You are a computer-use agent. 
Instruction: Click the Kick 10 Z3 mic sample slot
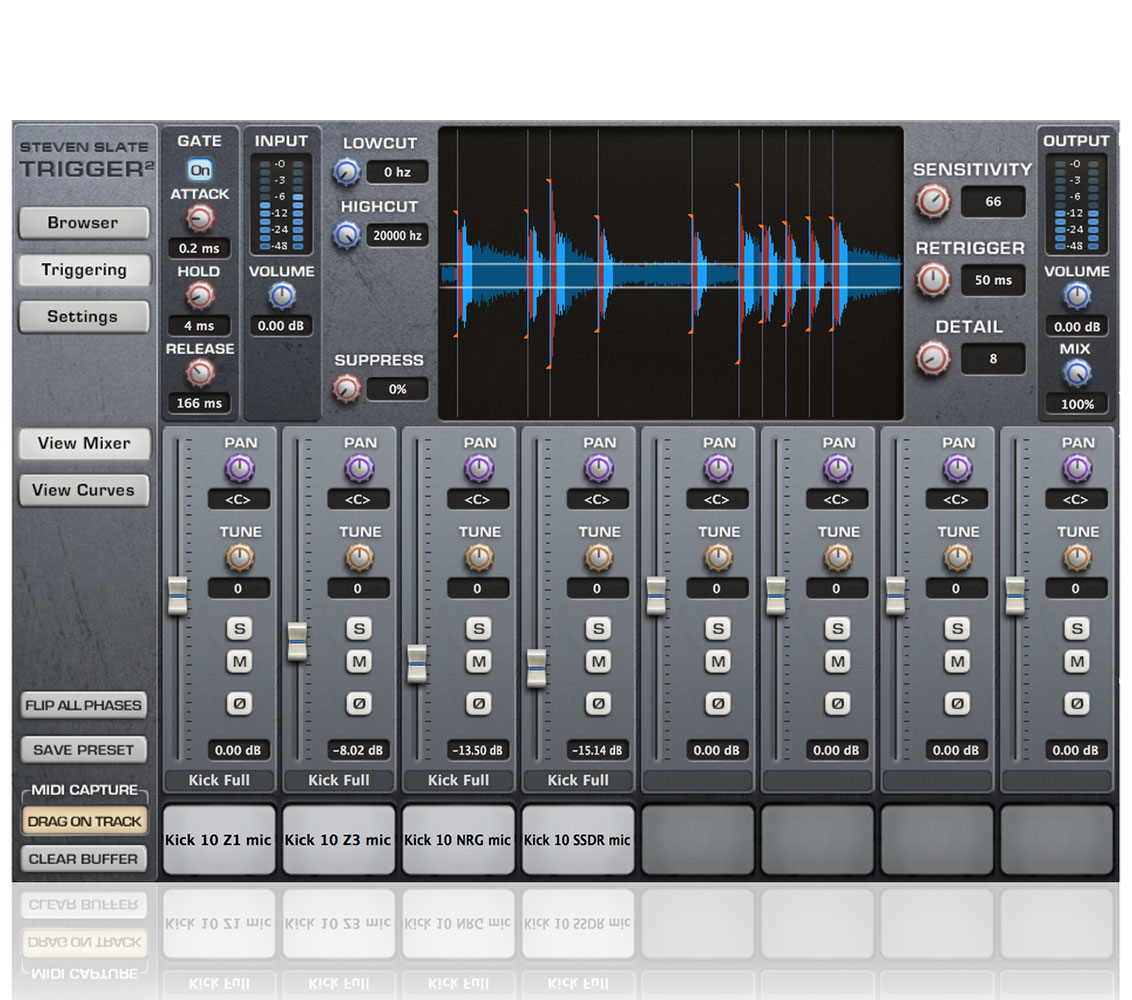click(339, 840)
